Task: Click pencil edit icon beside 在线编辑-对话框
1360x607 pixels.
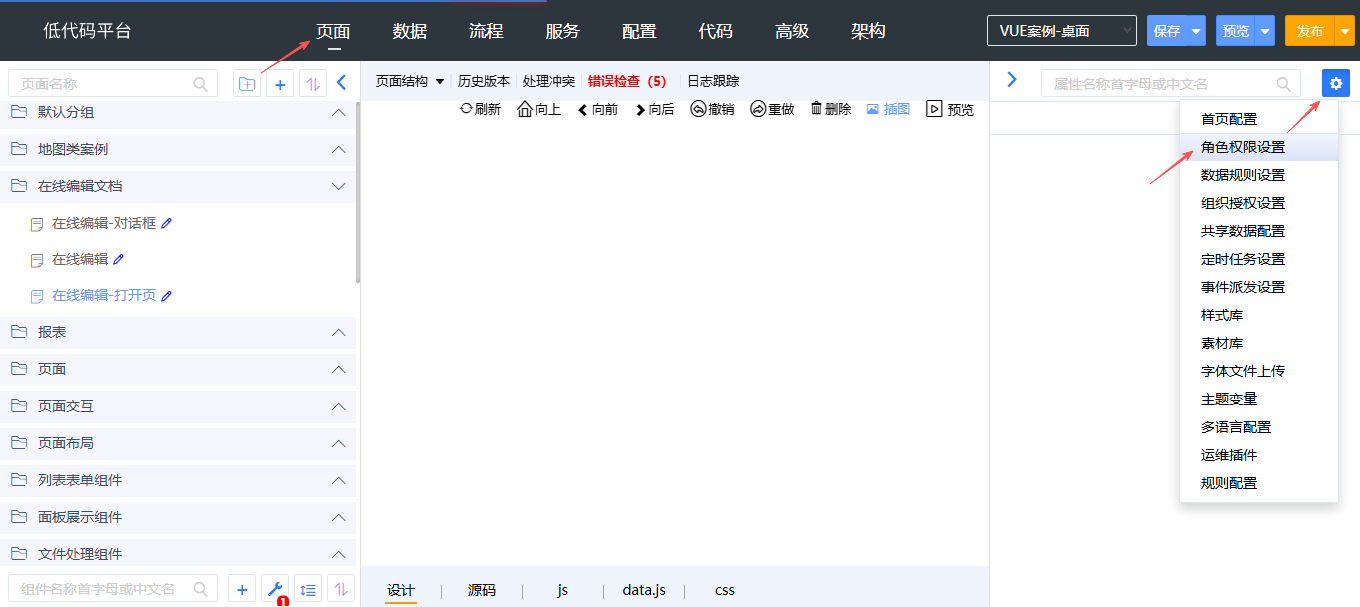Action: point(167,223)
